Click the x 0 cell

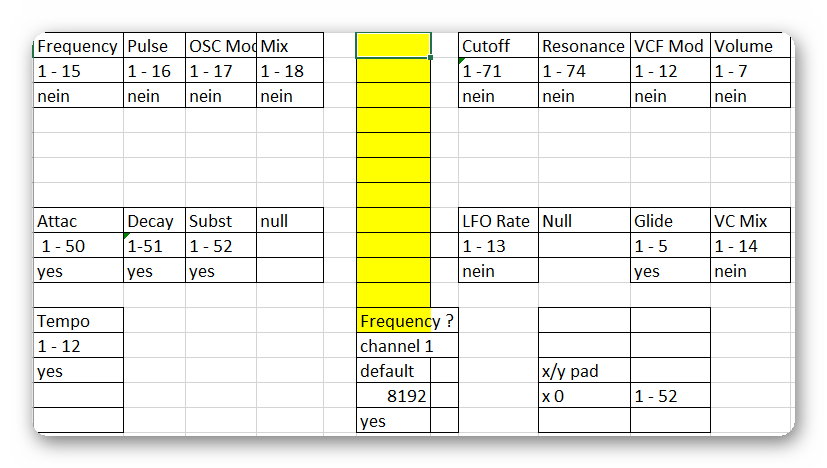584,396
